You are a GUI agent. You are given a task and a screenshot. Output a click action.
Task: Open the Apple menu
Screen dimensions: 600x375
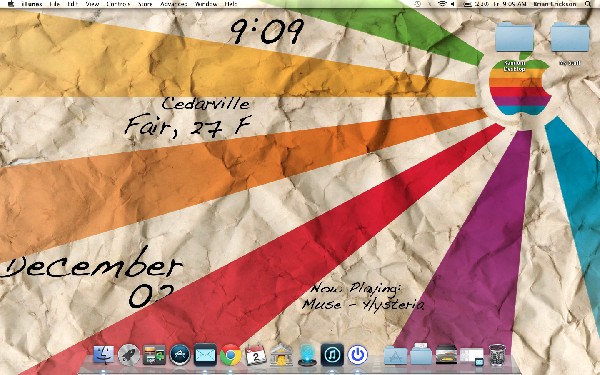point(10,4)
